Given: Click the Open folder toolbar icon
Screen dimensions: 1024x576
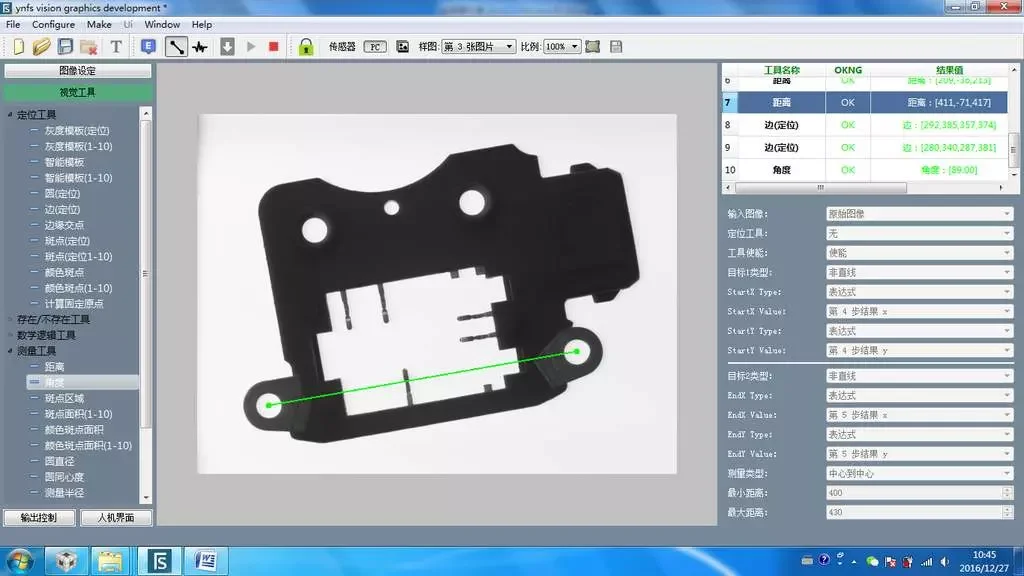Looking at the screenshot, I should point(41,46).
